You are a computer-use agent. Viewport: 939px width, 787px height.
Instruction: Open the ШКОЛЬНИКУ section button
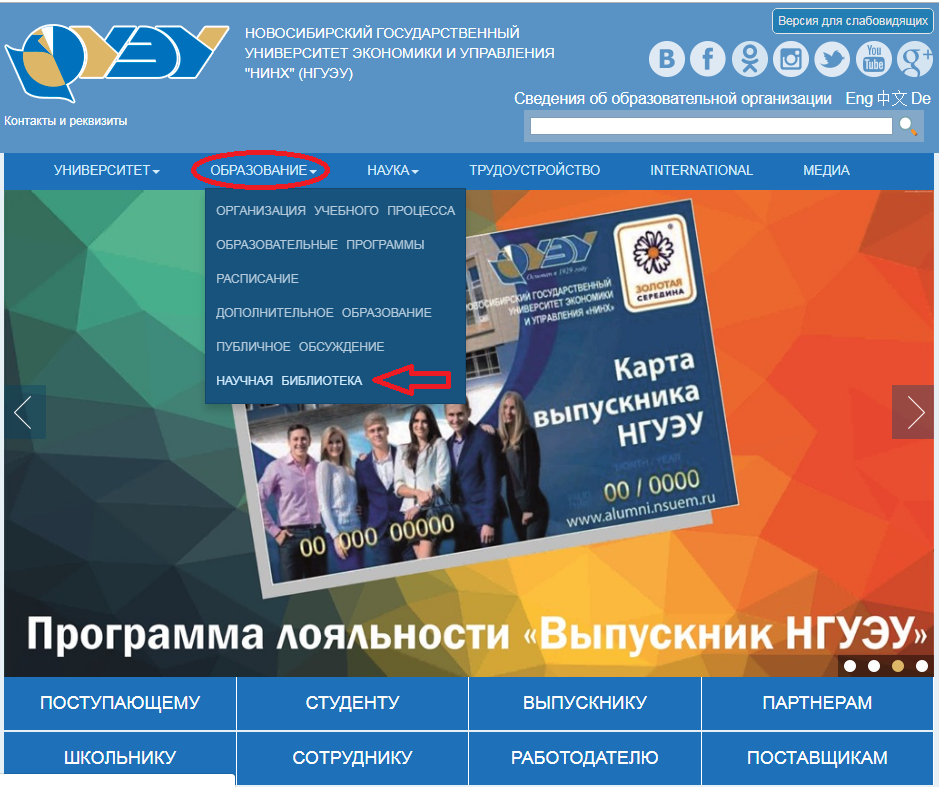[120, 758]
